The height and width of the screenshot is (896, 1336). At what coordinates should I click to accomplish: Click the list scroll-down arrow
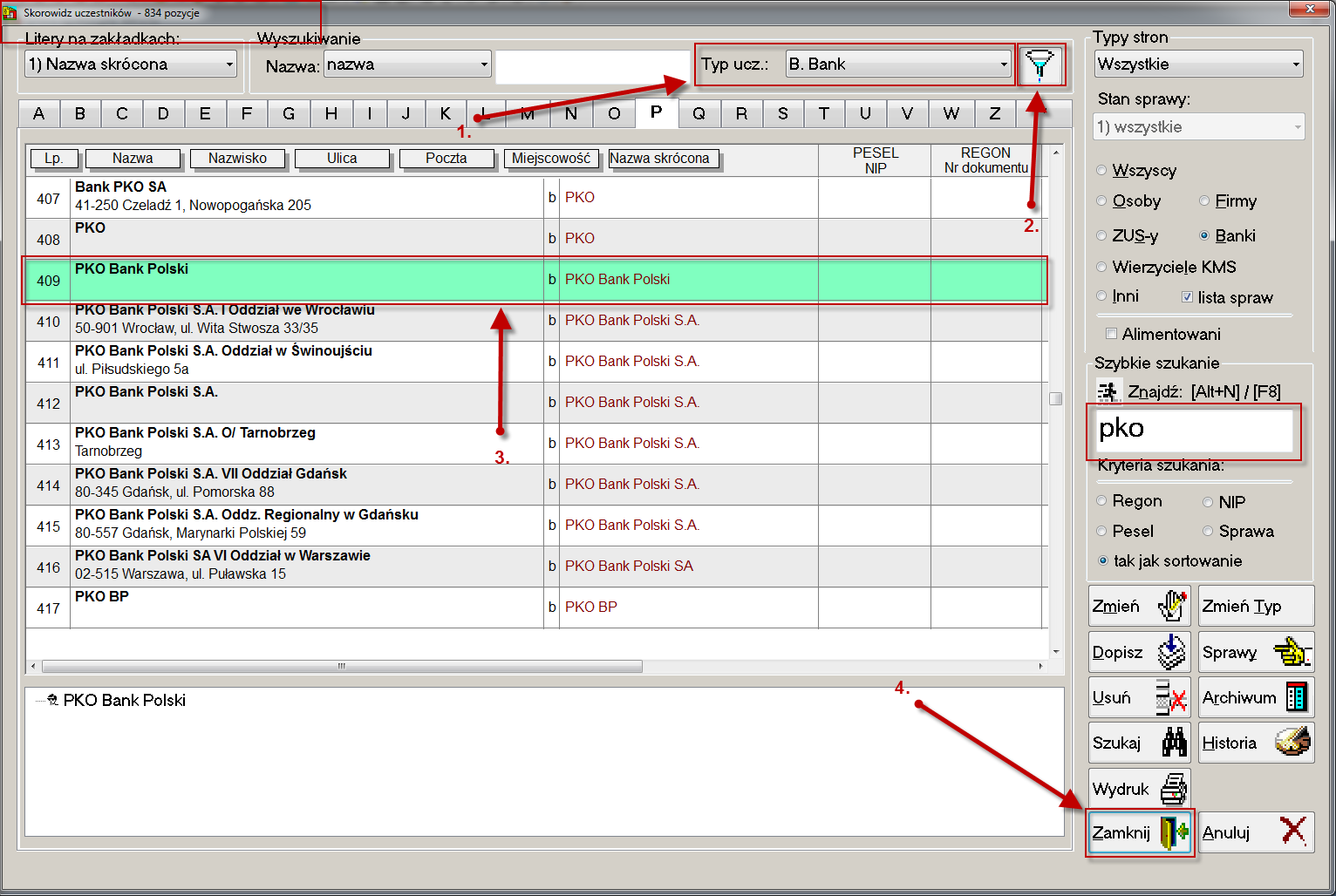(x=1055, y=652)
